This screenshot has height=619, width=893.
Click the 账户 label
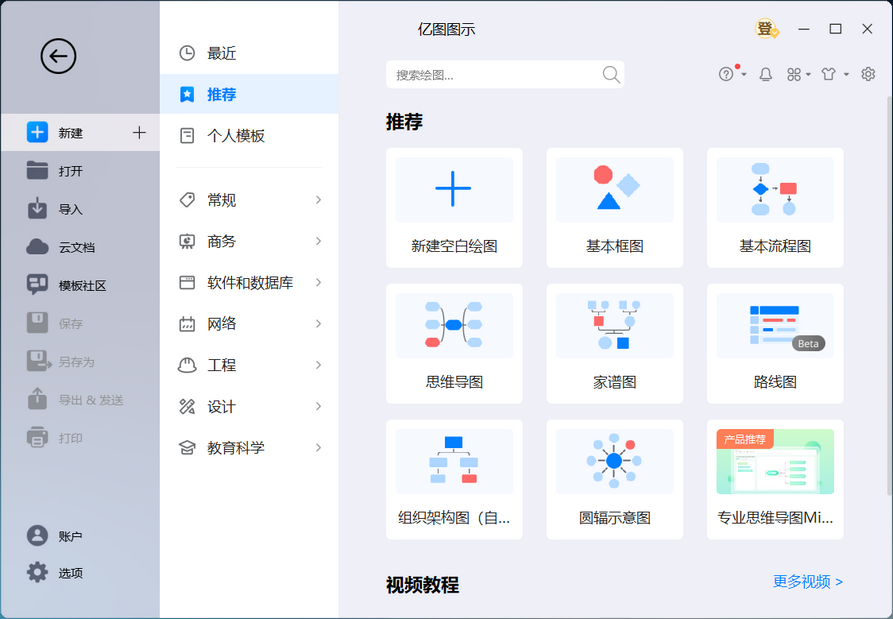(x=71, y=536)
